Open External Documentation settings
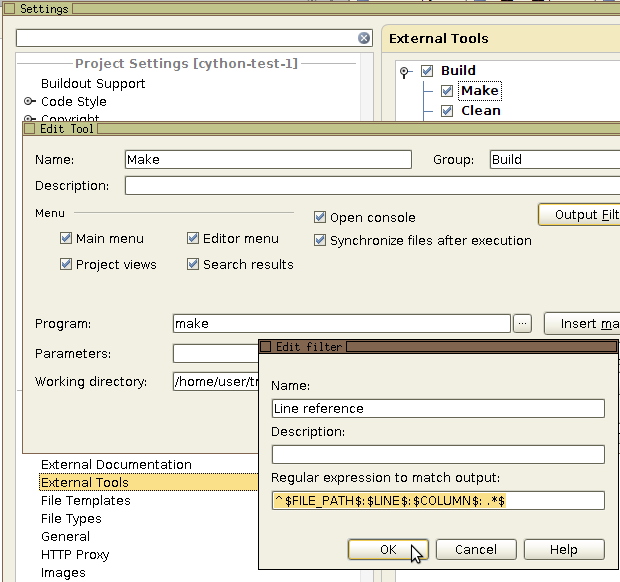Screen dimensions: 620x582 click(x=116, y=465)
